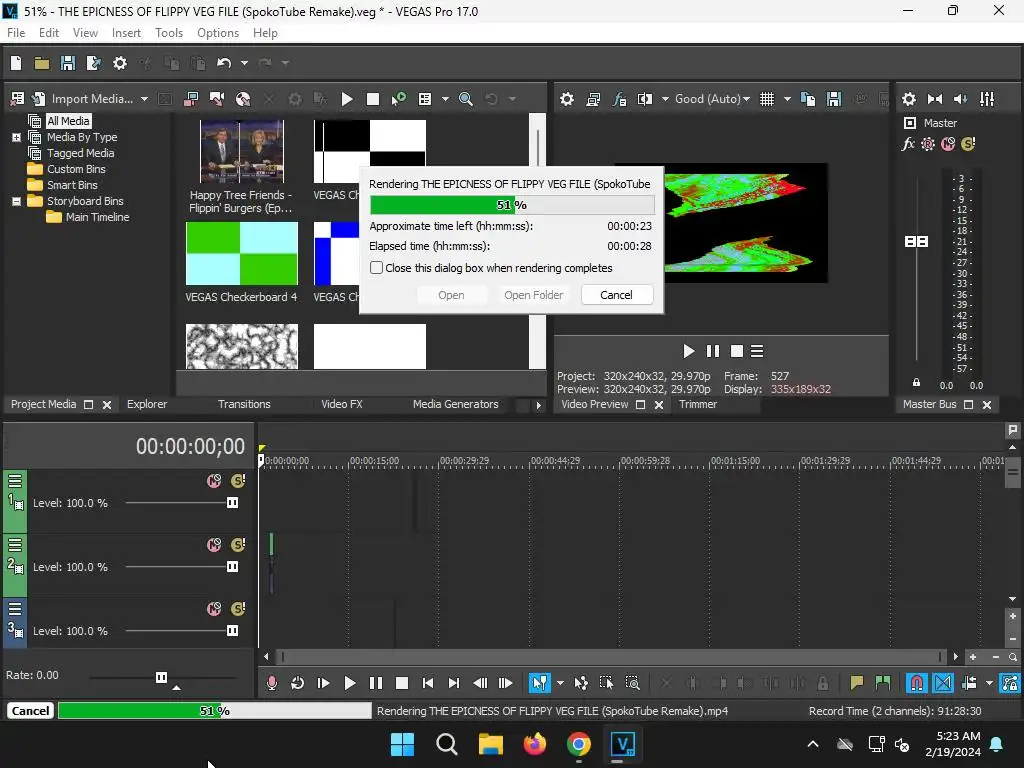
Task: Check Close this dialog box when rendering completes
Action: tap(376, 268)
